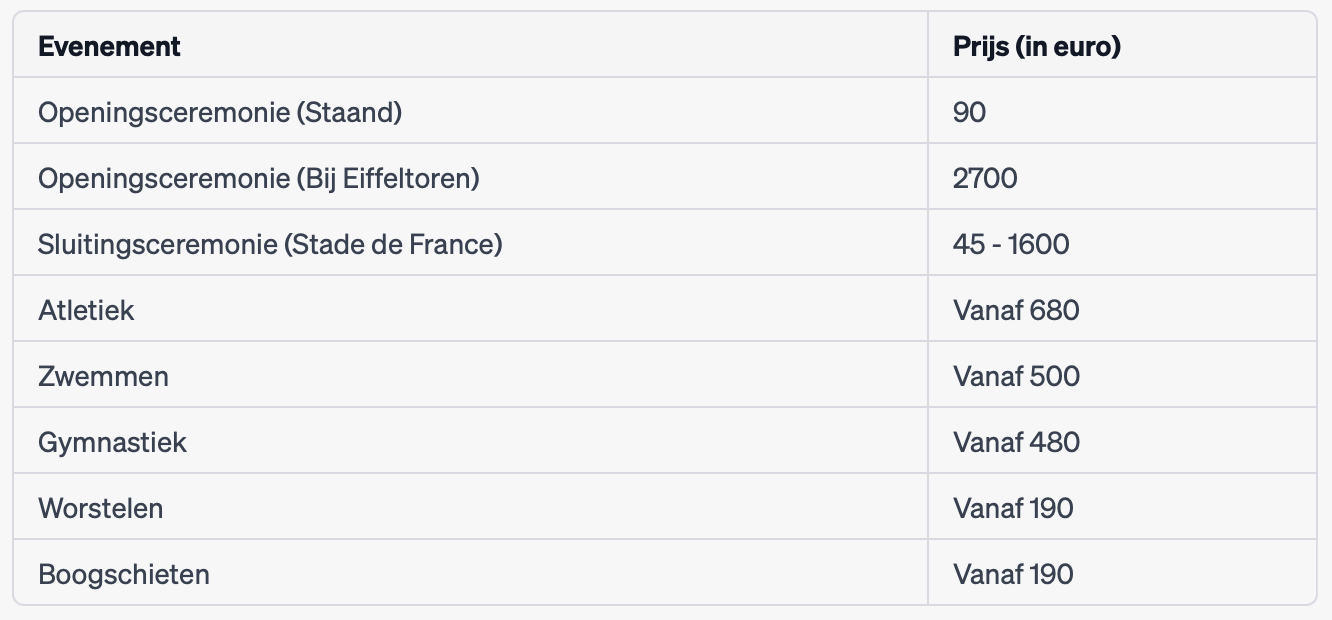Click the Vanaf 500 price cell
Image resolution: width=1332 pixels, height=620 pixels.
[1016, 376]
